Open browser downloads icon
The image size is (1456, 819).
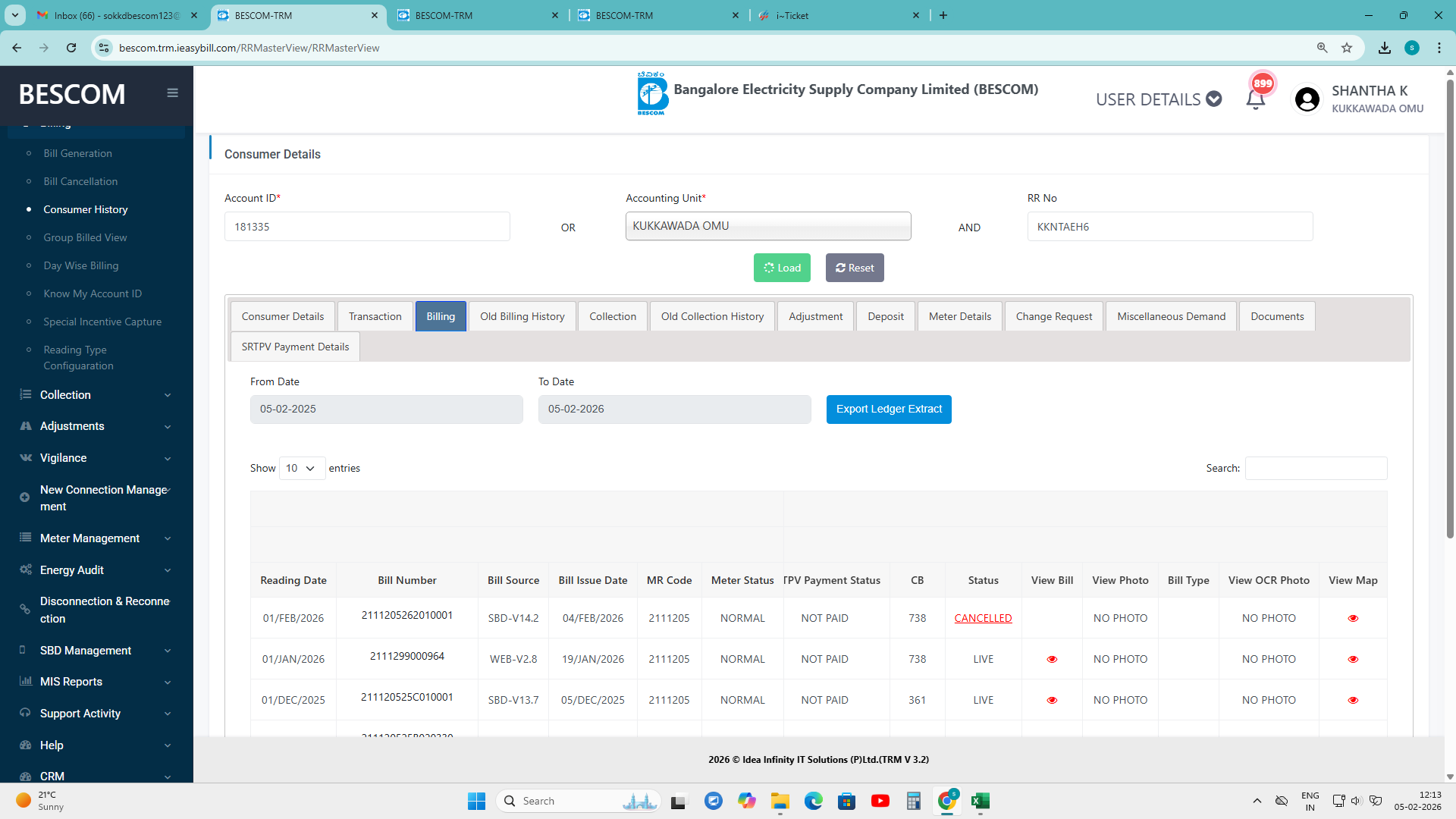[1385, 48]
